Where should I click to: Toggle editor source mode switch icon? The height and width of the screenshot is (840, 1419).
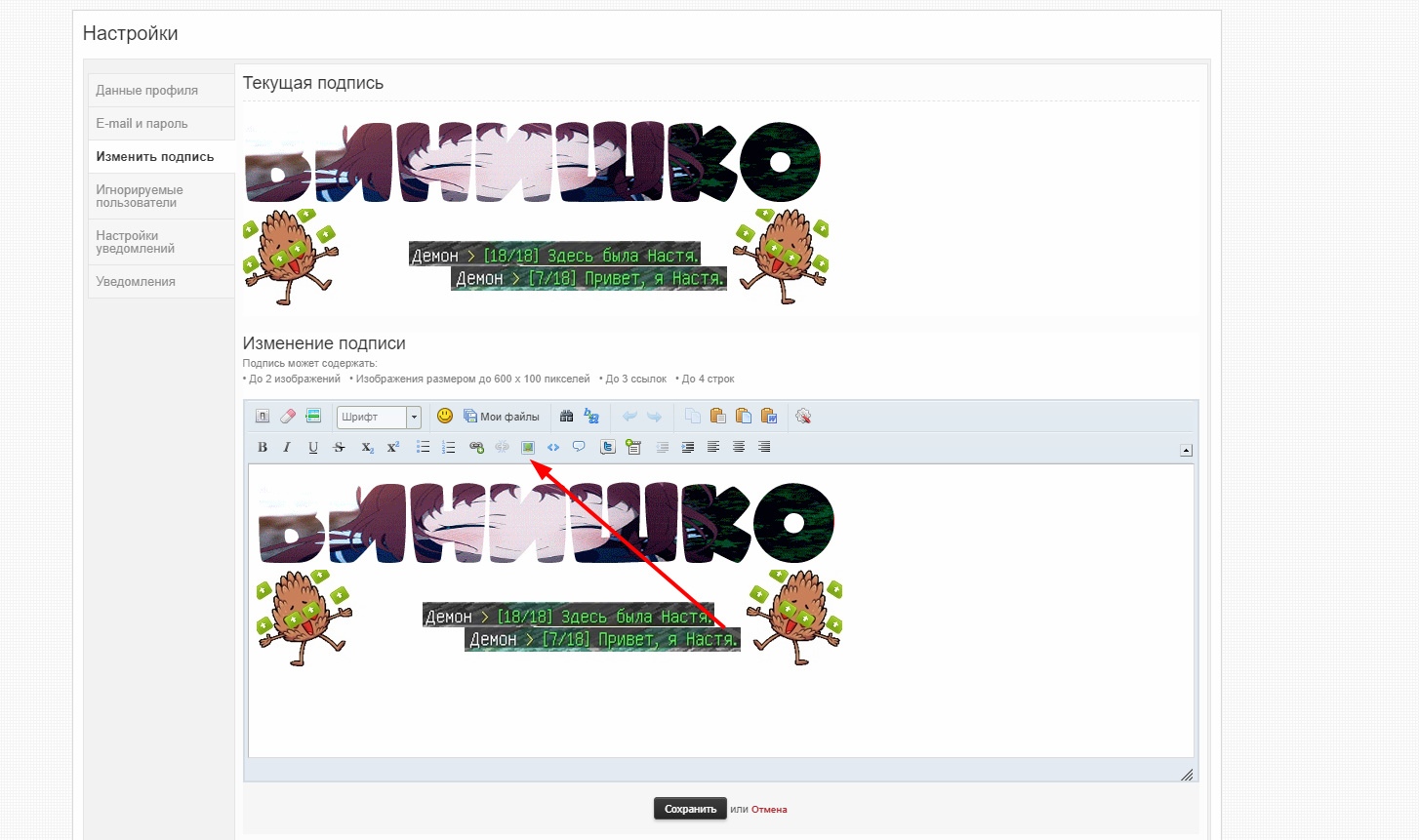263,417
